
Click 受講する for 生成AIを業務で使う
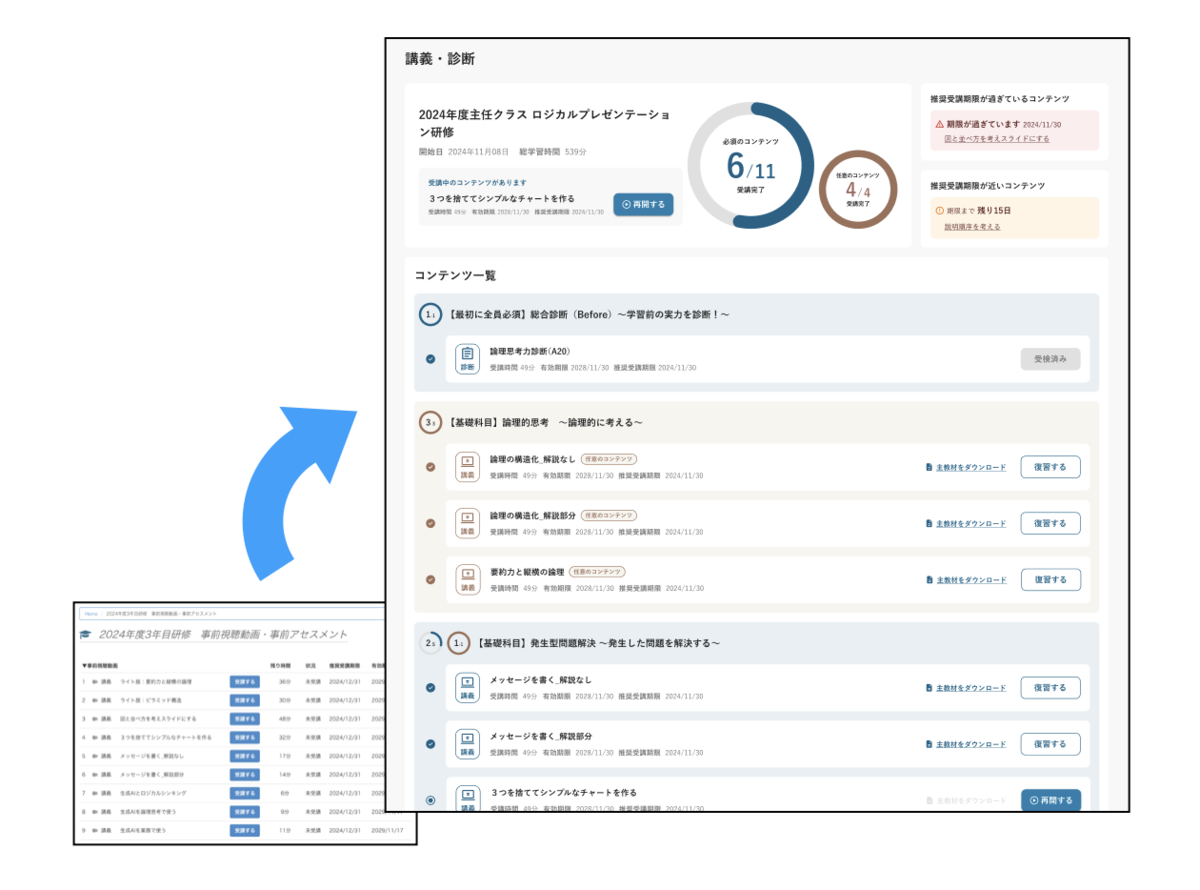click(244, 829)
